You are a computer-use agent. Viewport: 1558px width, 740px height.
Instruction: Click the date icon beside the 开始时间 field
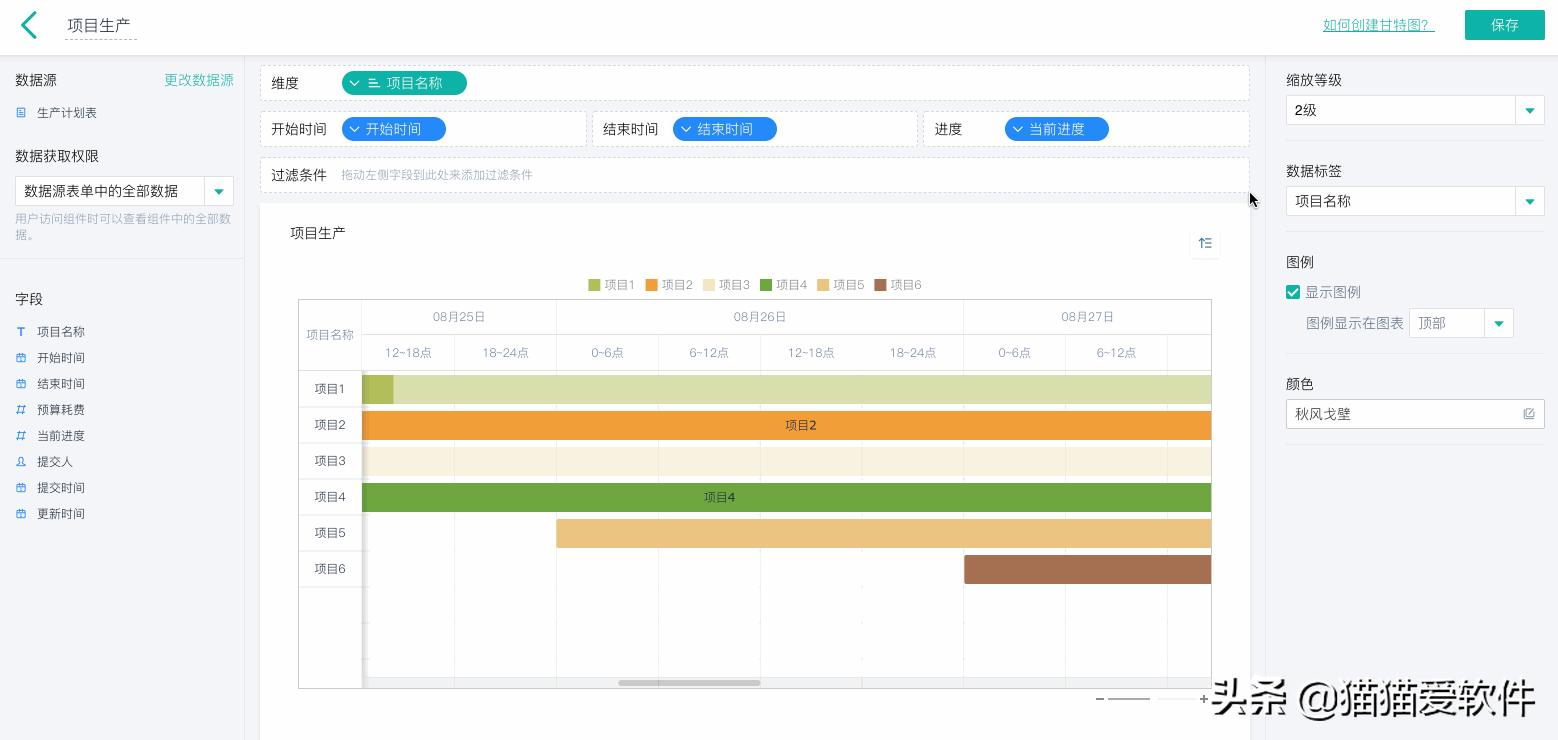[21, 358]
